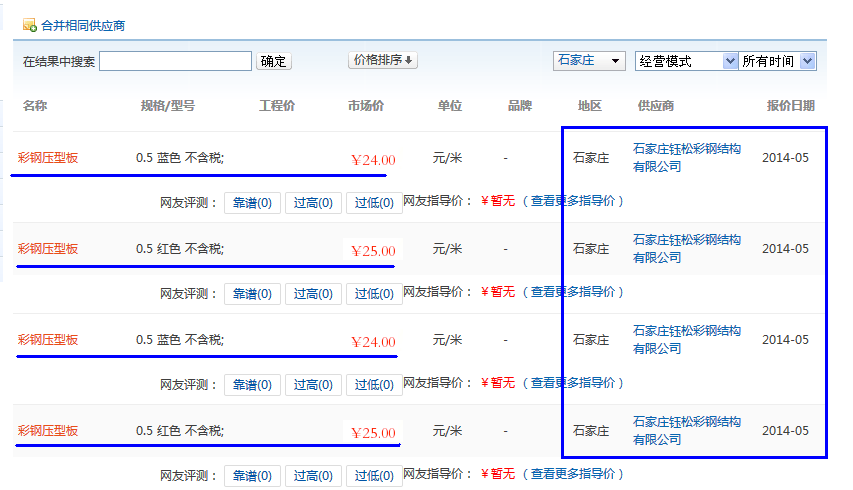Vote 过高(0) under the third row

(x=313, y=384)
